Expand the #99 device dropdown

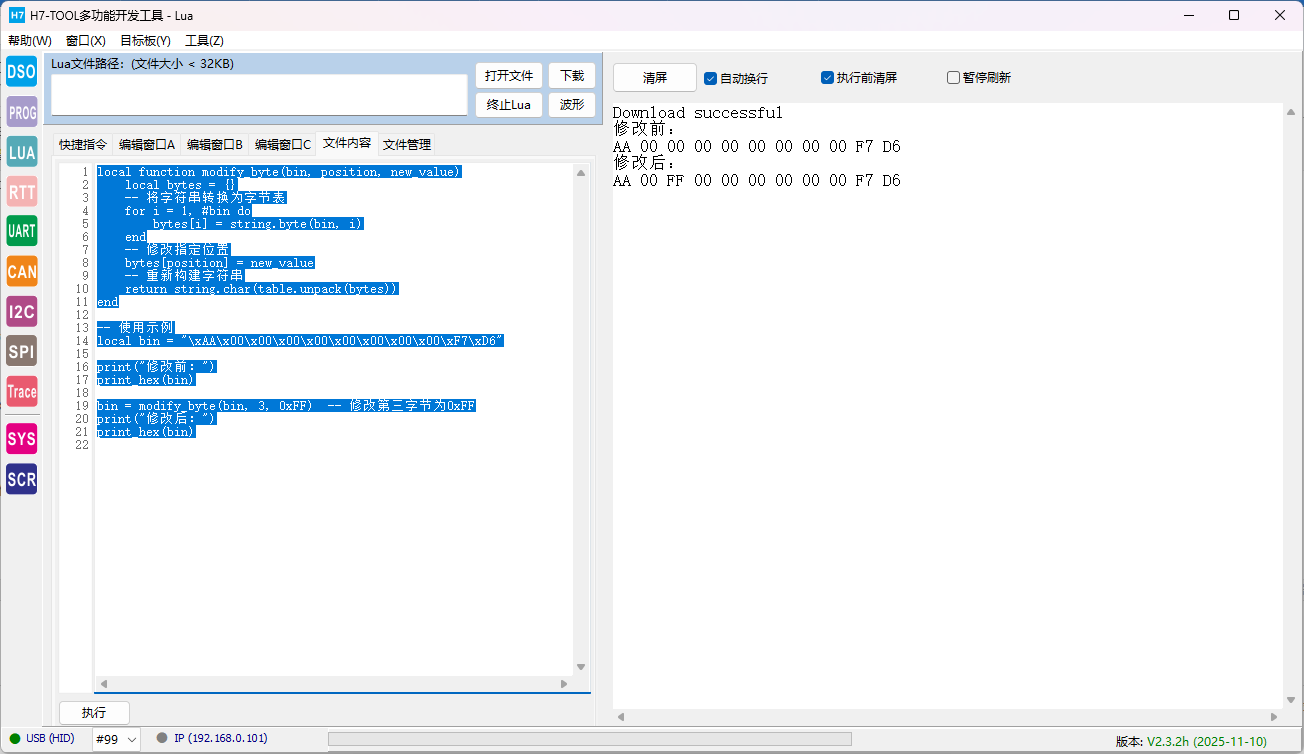(116, 739)
